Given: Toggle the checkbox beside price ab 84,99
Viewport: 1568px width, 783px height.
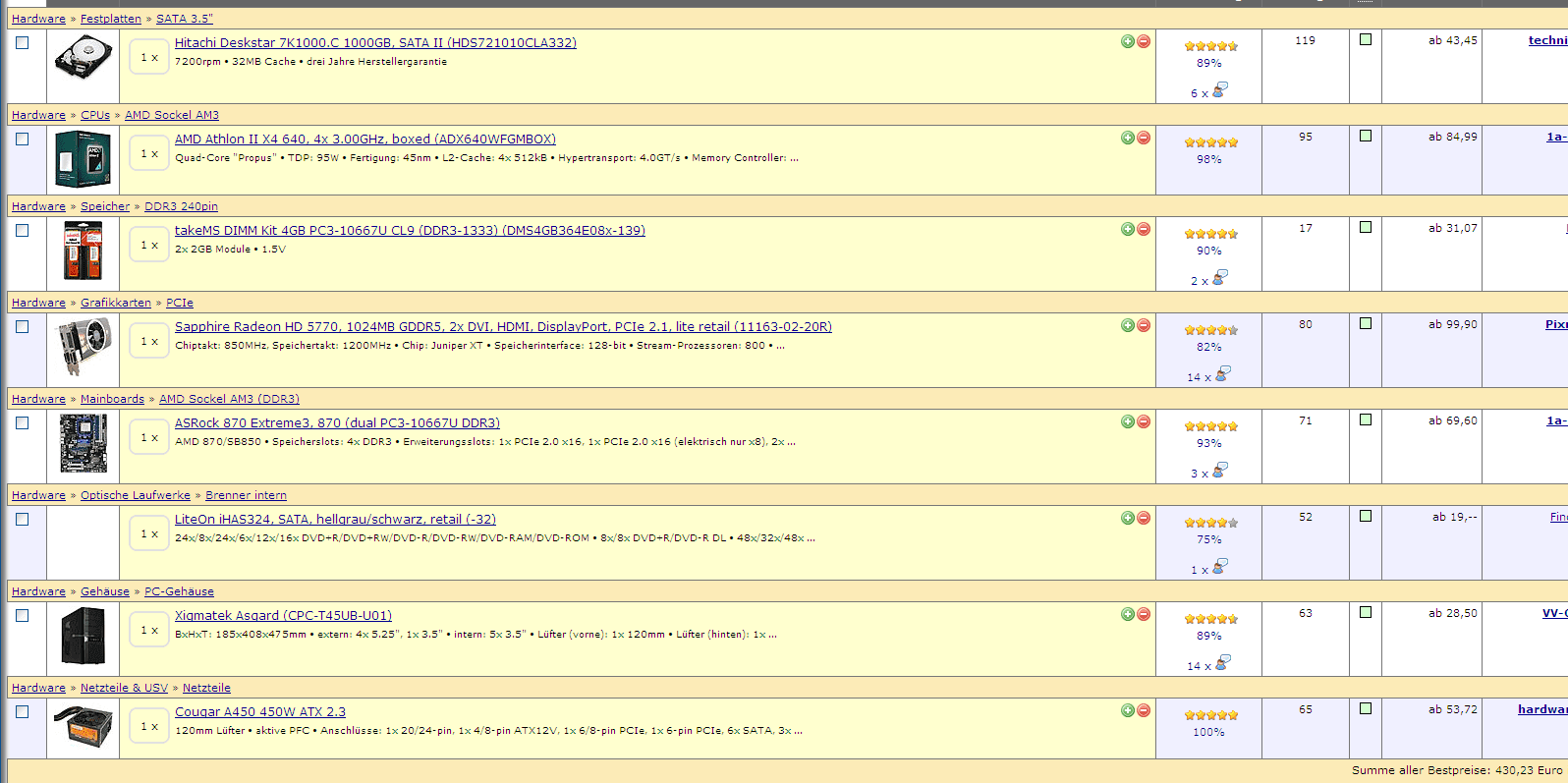Looking at the screenshot, I should click(x=1366, y=136).
